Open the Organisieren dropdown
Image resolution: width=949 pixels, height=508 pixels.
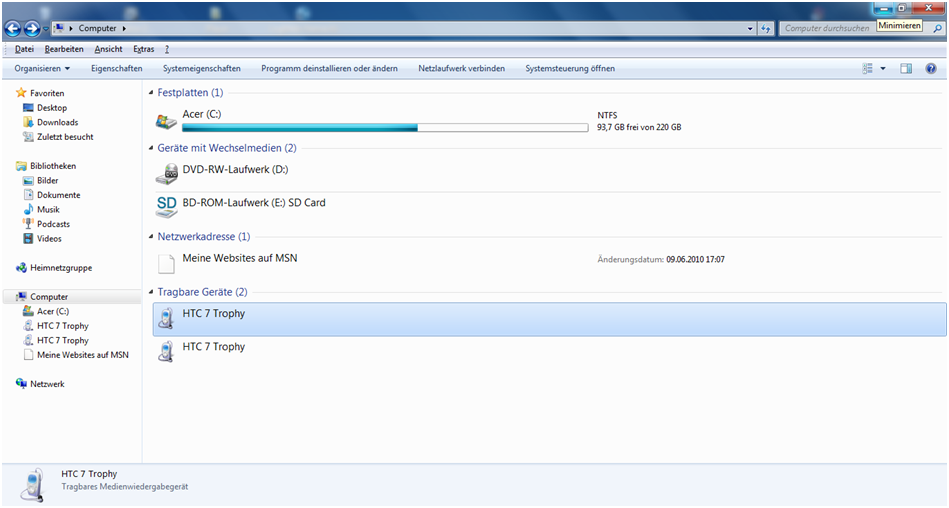pyautogui.click(x=42, y=68)
